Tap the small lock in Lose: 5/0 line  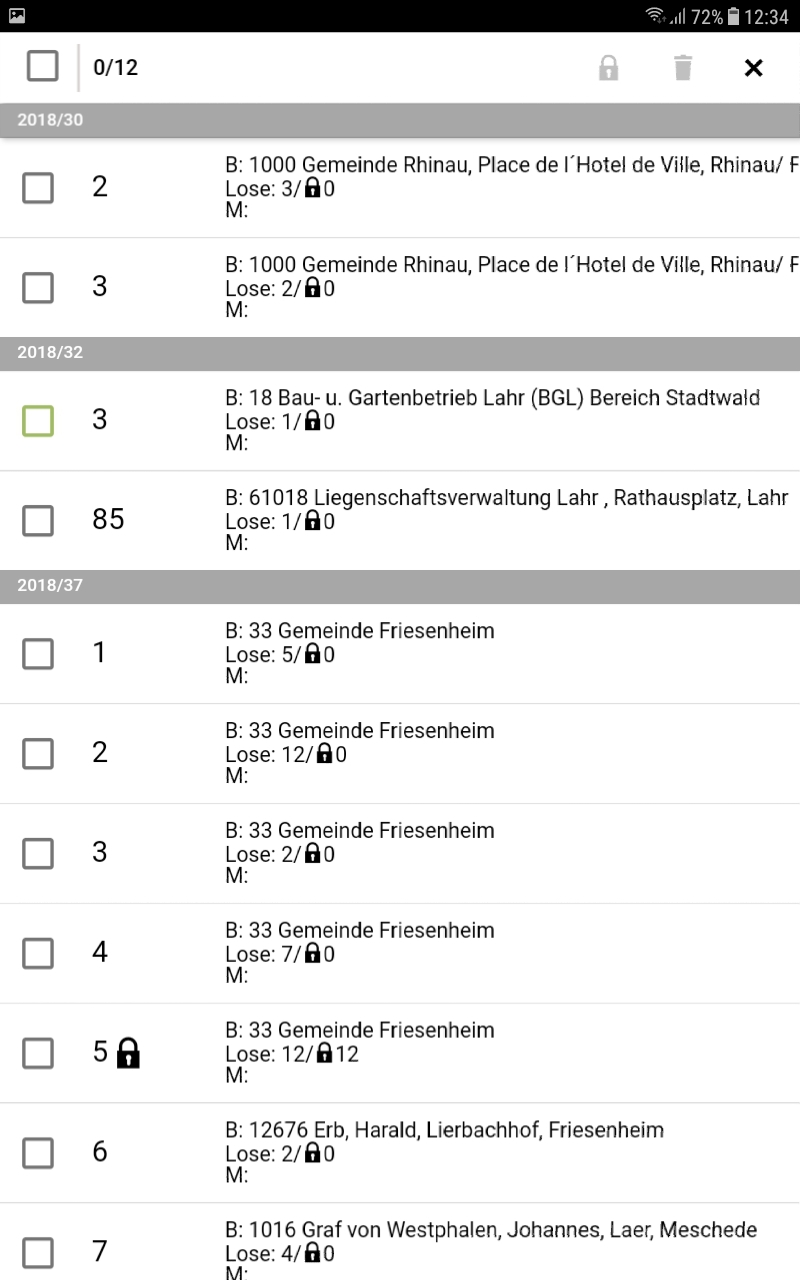pyautogui.click(x=312, y=654)
